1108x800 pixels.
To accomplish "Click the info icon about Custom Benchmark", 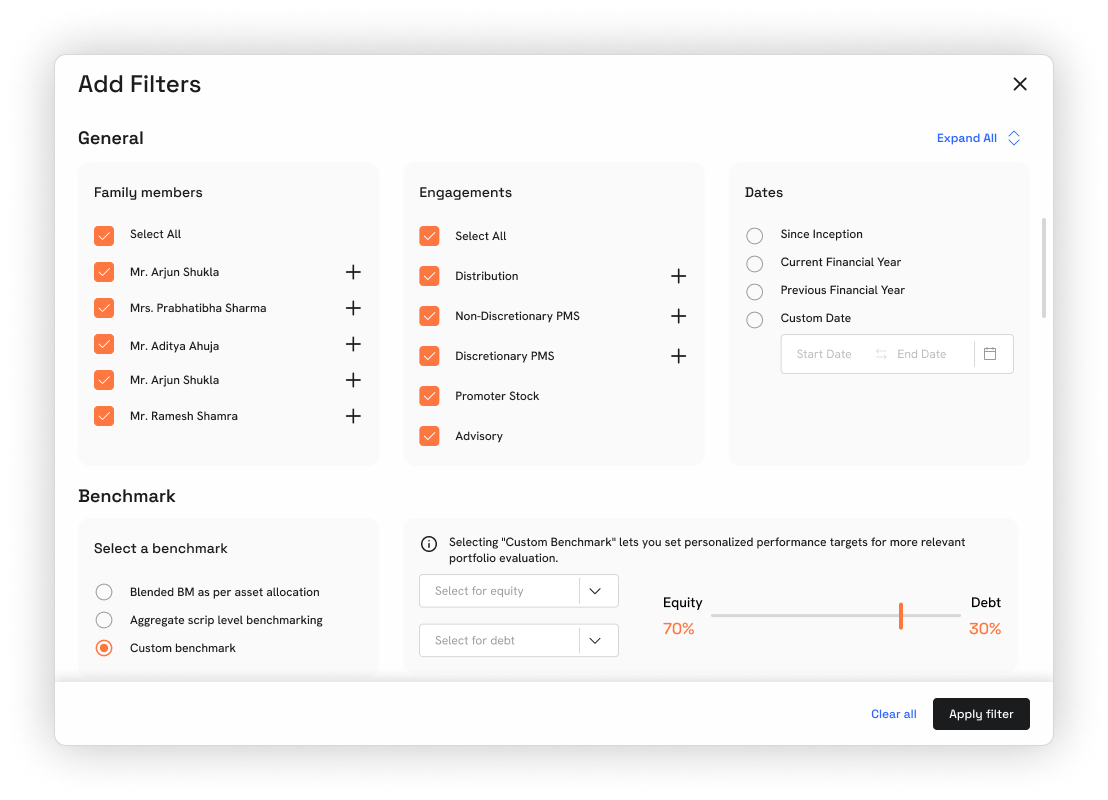I will tap(429, 543).
